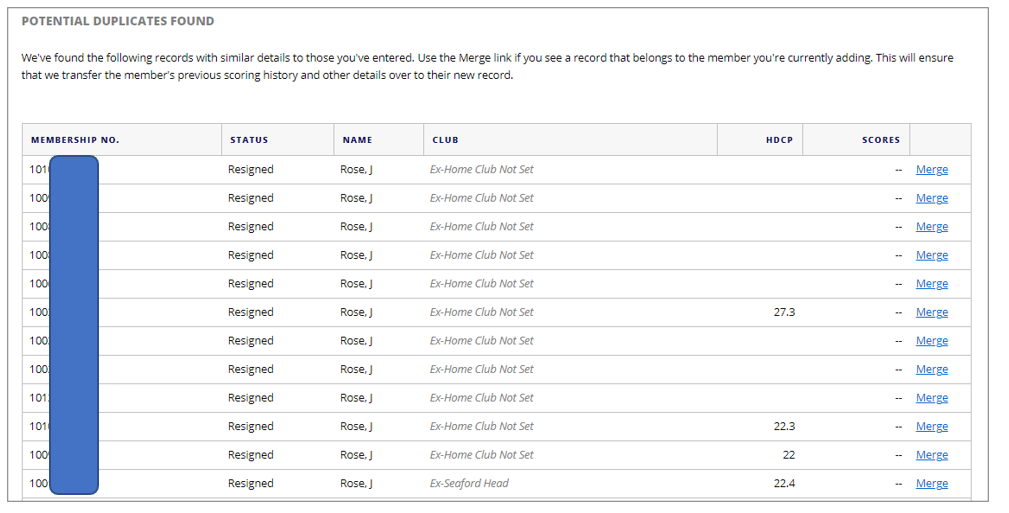Merge the Ex-Seaford Head record
Screen dimensions: 1009x513
(x=931, y=484)
